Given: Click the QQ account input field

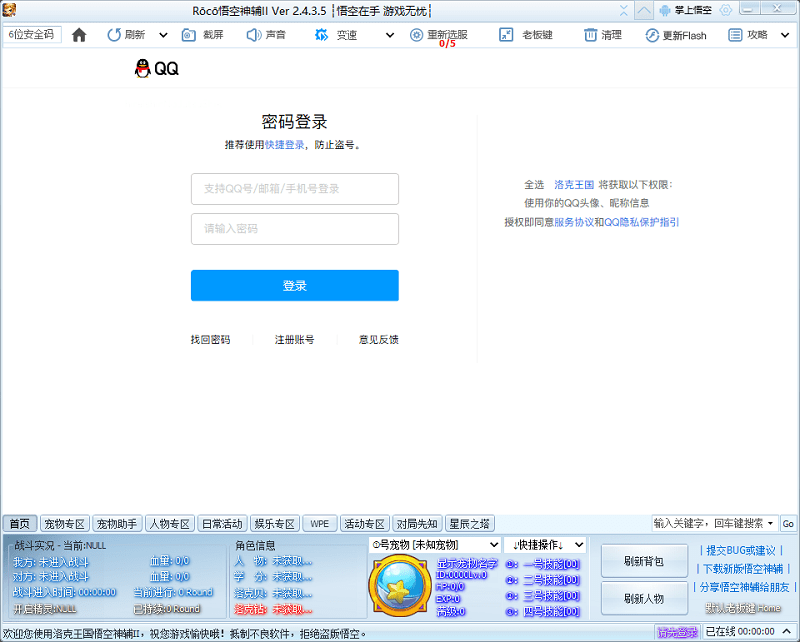Looking at the screenshot, I should coord(294,189).
